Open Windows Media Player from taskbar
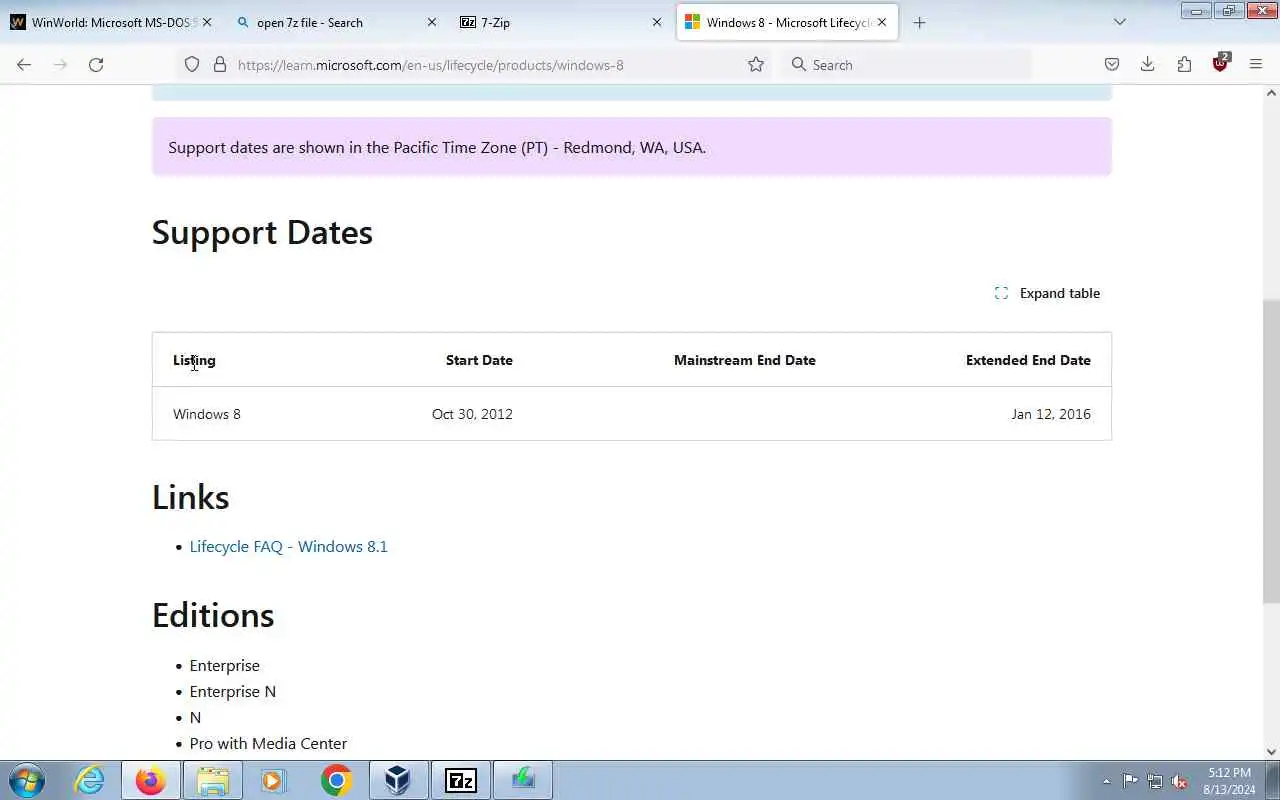The height and width of the screenshot is (800, 1280). (274, 780)
